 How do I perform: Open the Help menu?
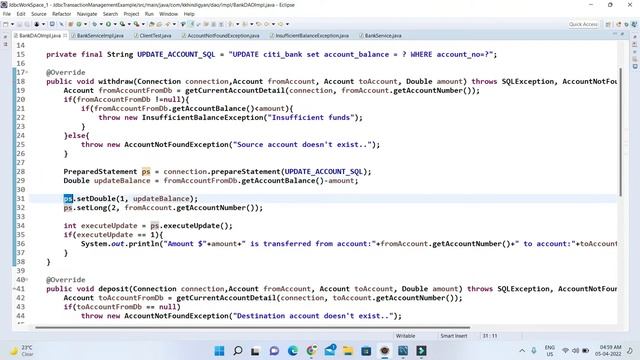[189, 14]
